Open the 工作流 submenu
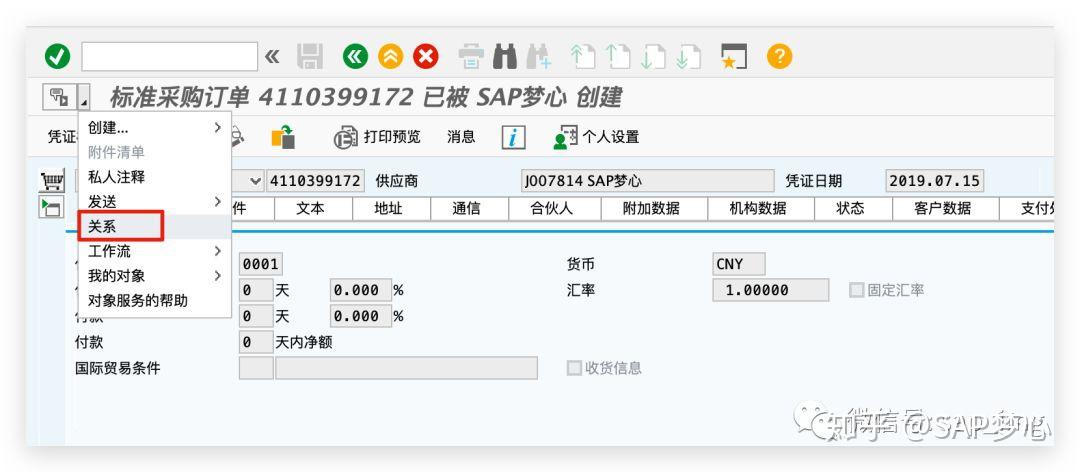Image resolution: width=1080 pixels, height=472 pixels. coord(155,252)
